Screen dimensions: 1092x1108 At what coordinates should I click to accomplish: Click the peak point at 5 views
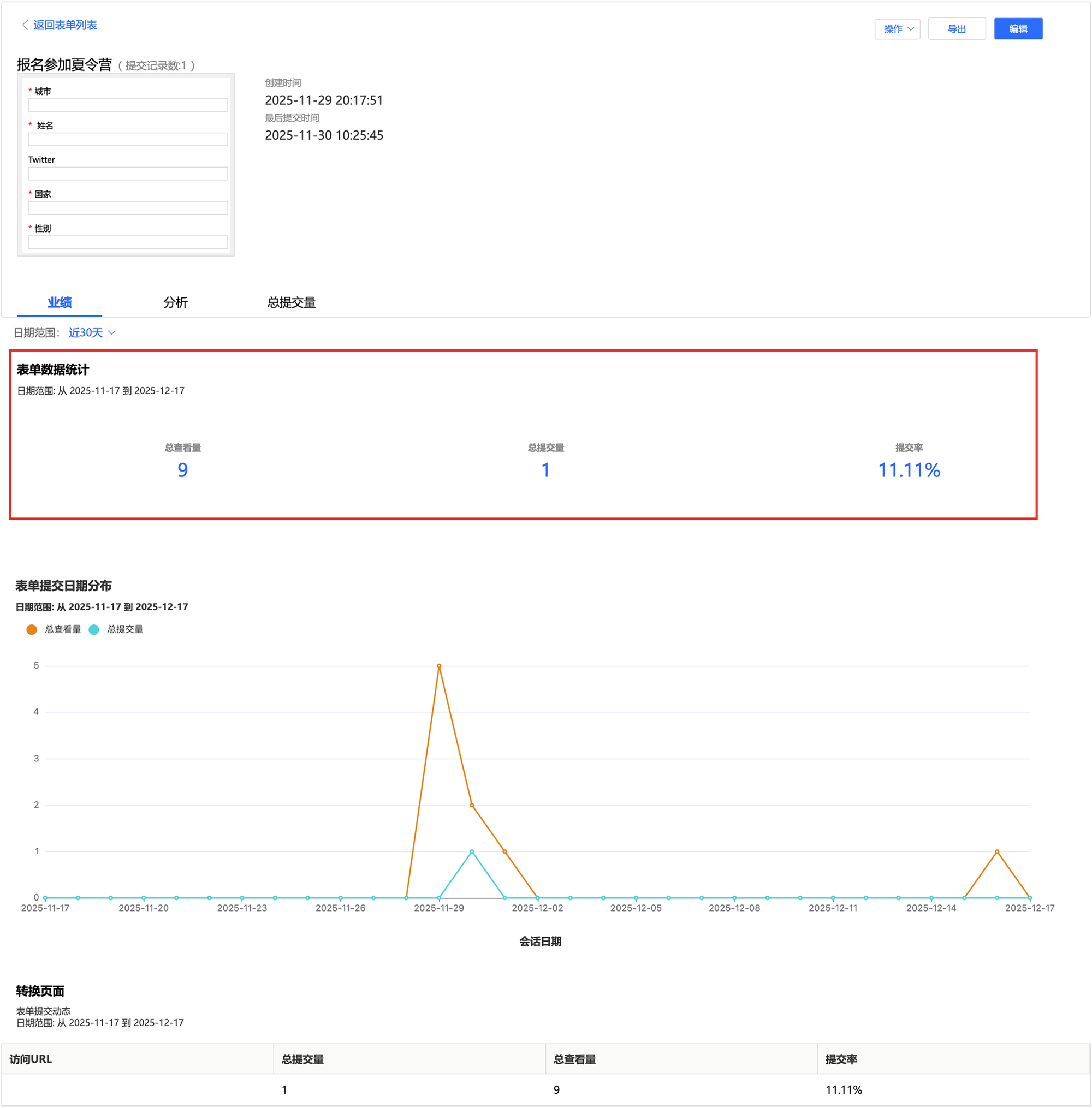pyautogui.click(x=439, y=666)
